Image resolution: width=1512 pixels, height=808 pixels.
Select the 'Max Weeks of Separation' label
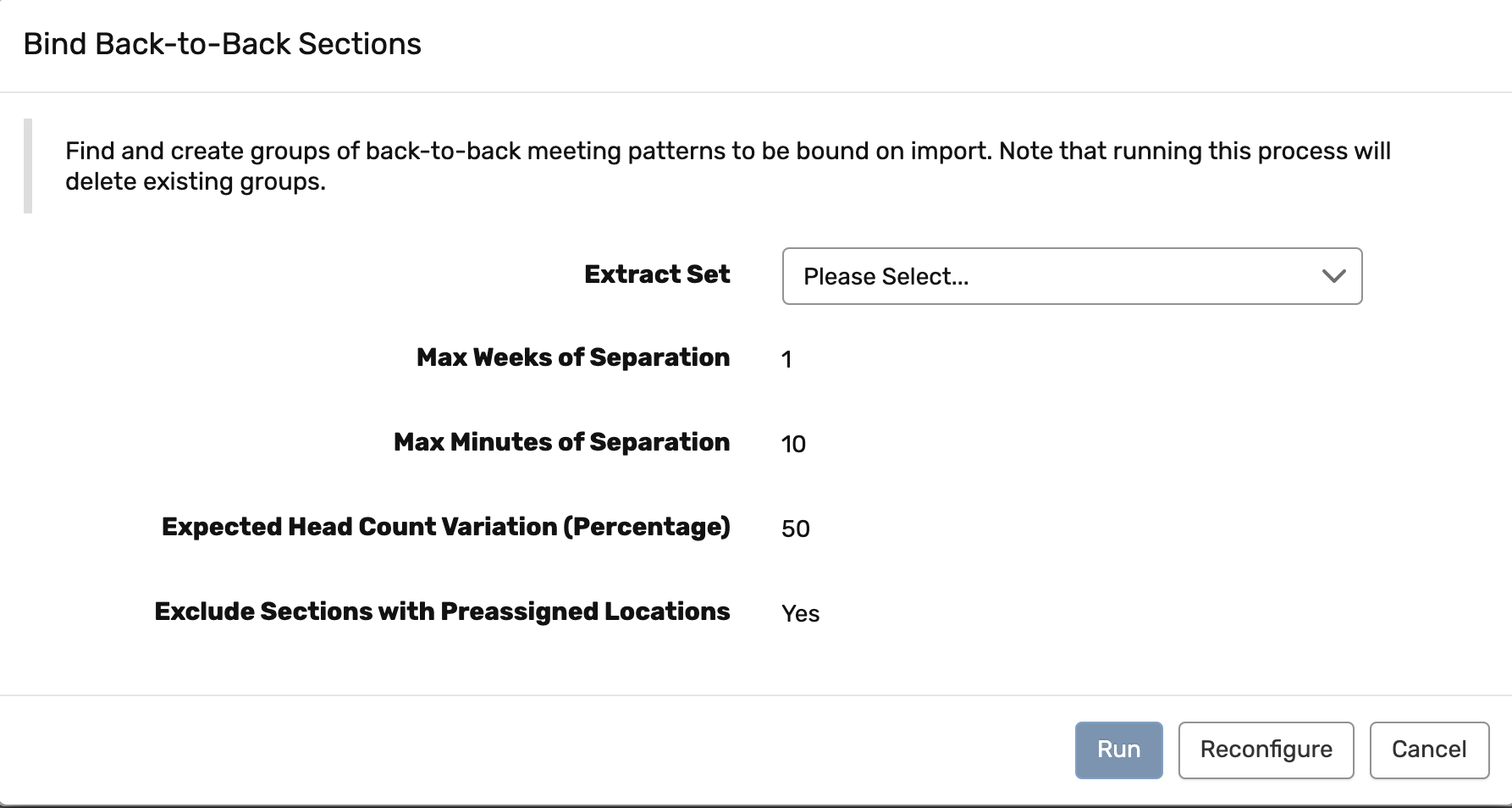pos(573,357)
